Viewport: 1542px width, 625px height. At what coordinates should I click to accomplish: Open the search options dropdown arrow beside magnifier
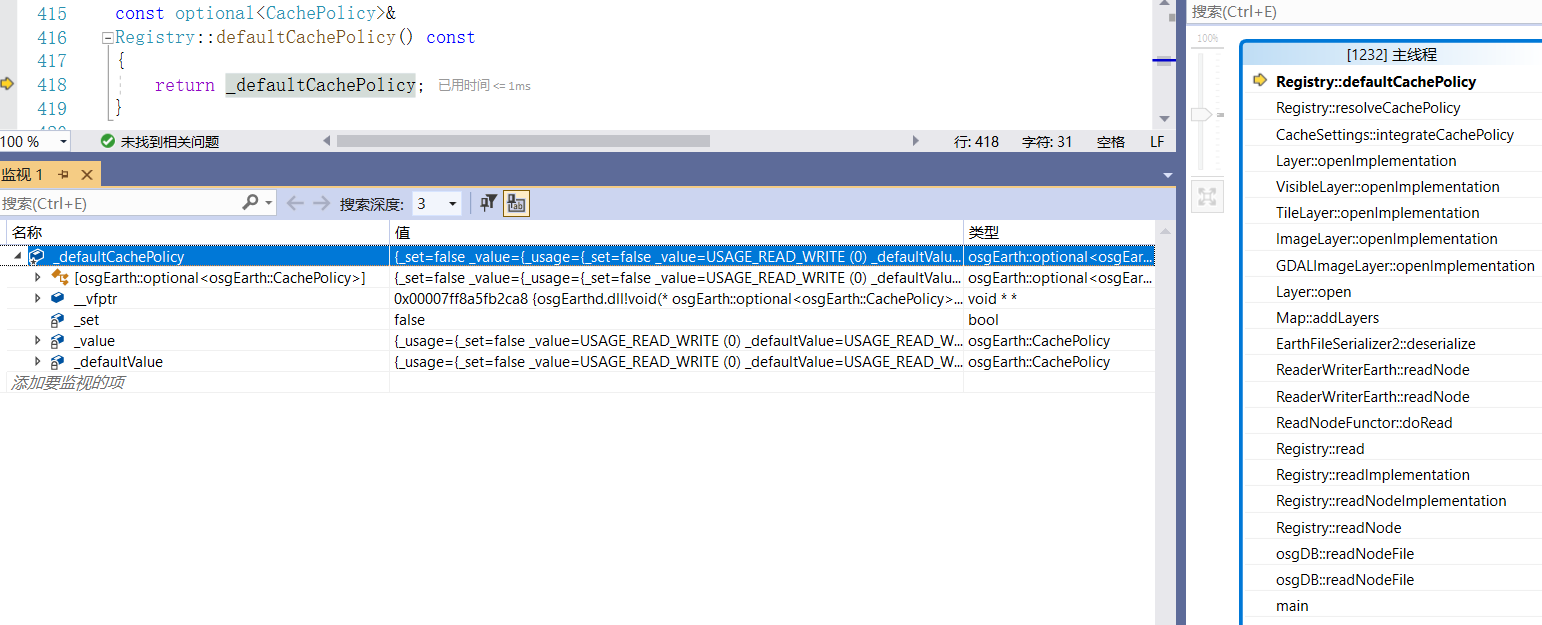pos(268,203)
